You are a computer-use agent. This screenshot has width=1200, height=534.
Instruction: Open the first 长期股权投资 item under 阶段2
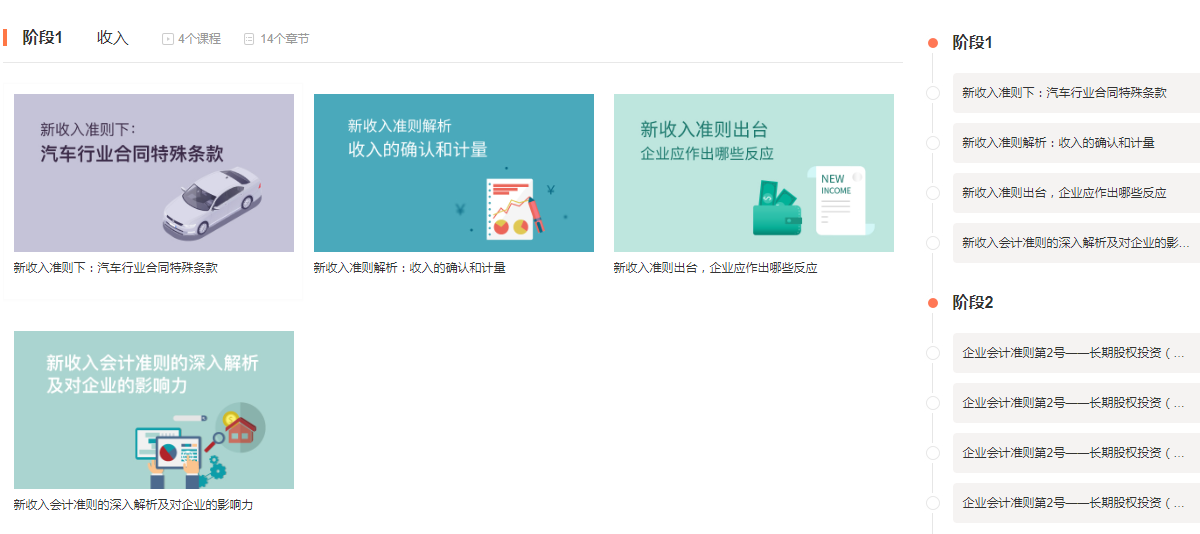[x=1073, y=353]
